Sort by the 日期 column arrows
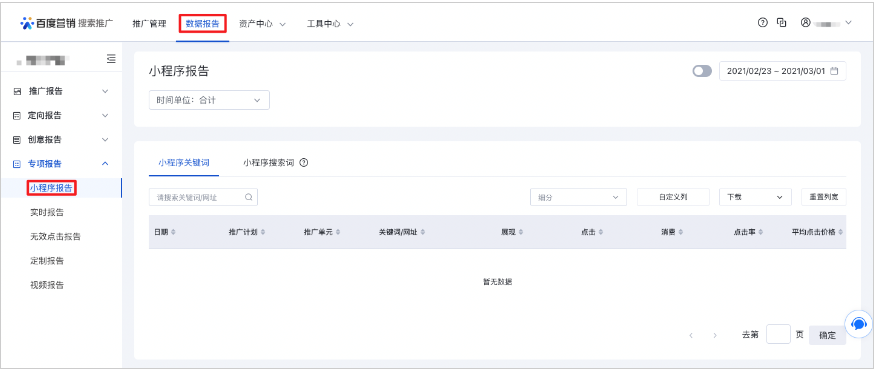This screenshot has height=370, width=877. [x=173, y=232]
